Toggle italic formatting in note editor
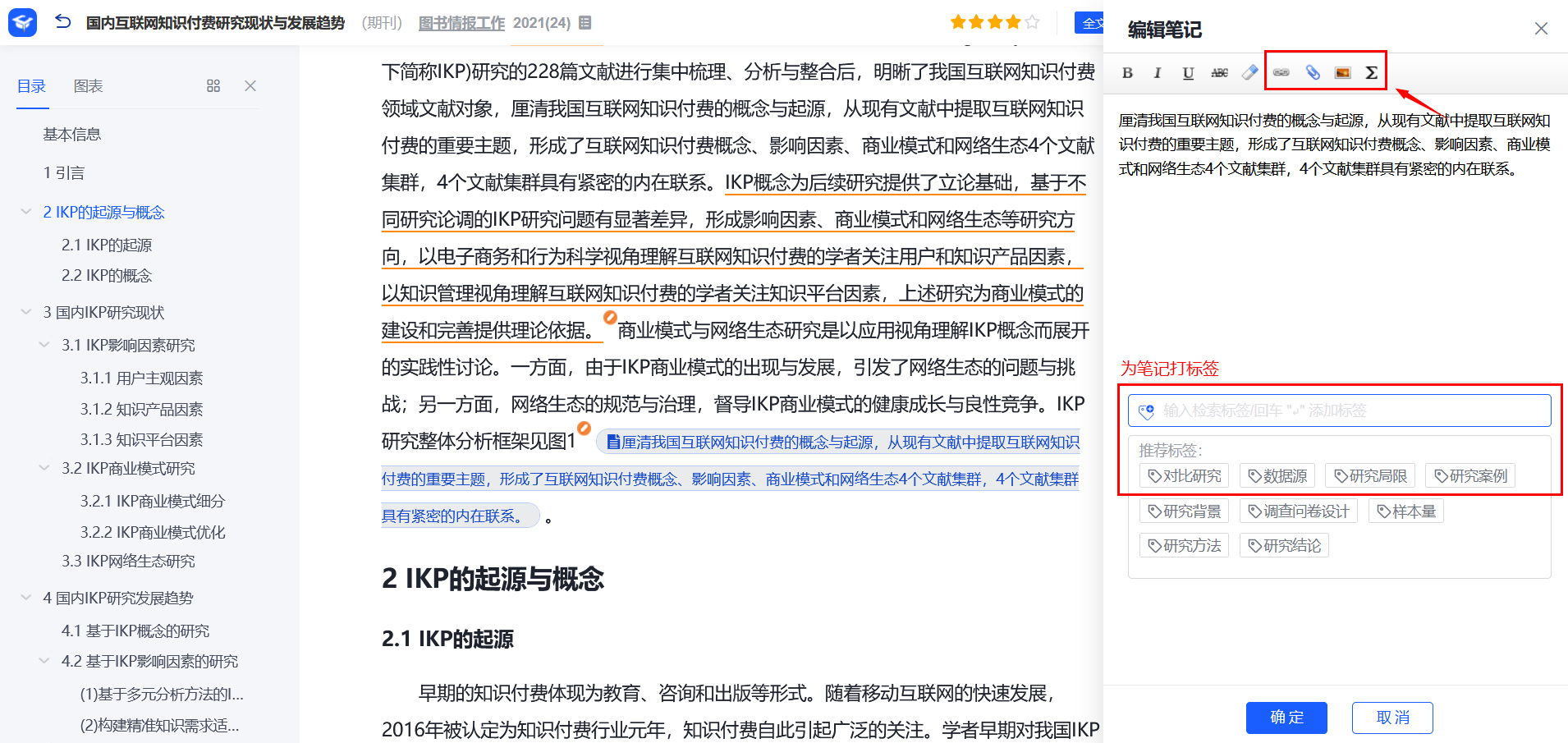Screen dimensions: 1568x743 pos(1157,73)
